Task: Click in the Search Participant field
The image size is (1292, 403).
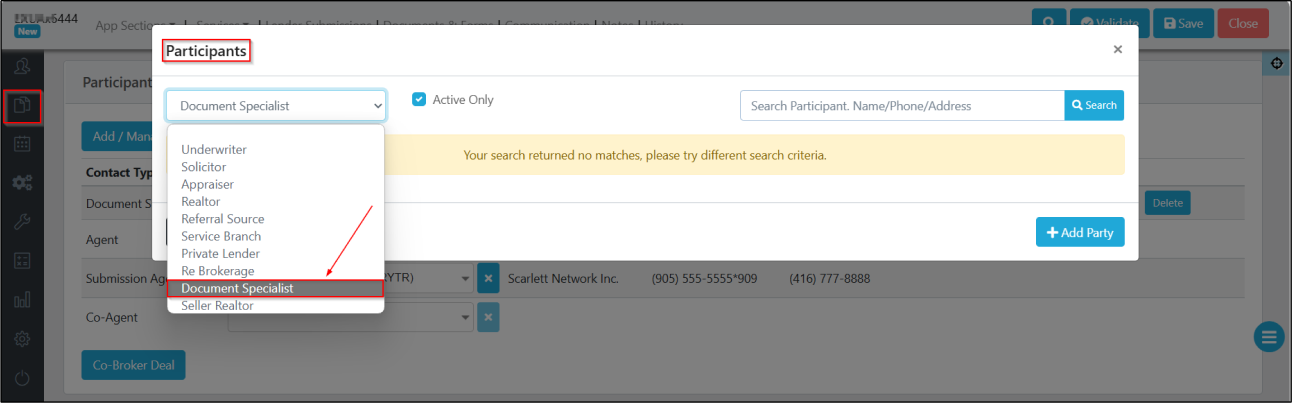Action: pos(902,106)
